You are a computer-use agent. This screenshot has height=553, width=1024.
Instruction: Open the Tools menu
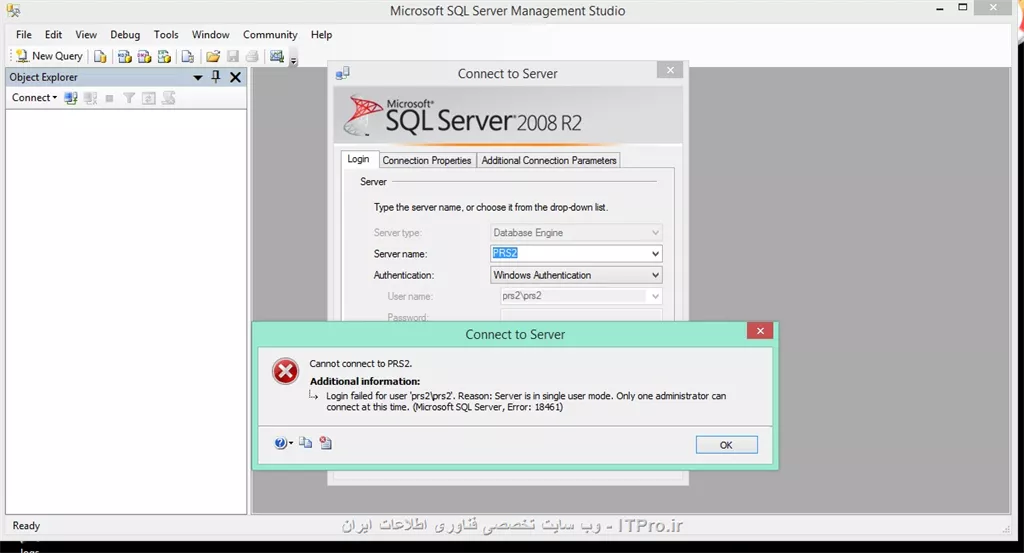pyautogui.click(x=166, y=35)
